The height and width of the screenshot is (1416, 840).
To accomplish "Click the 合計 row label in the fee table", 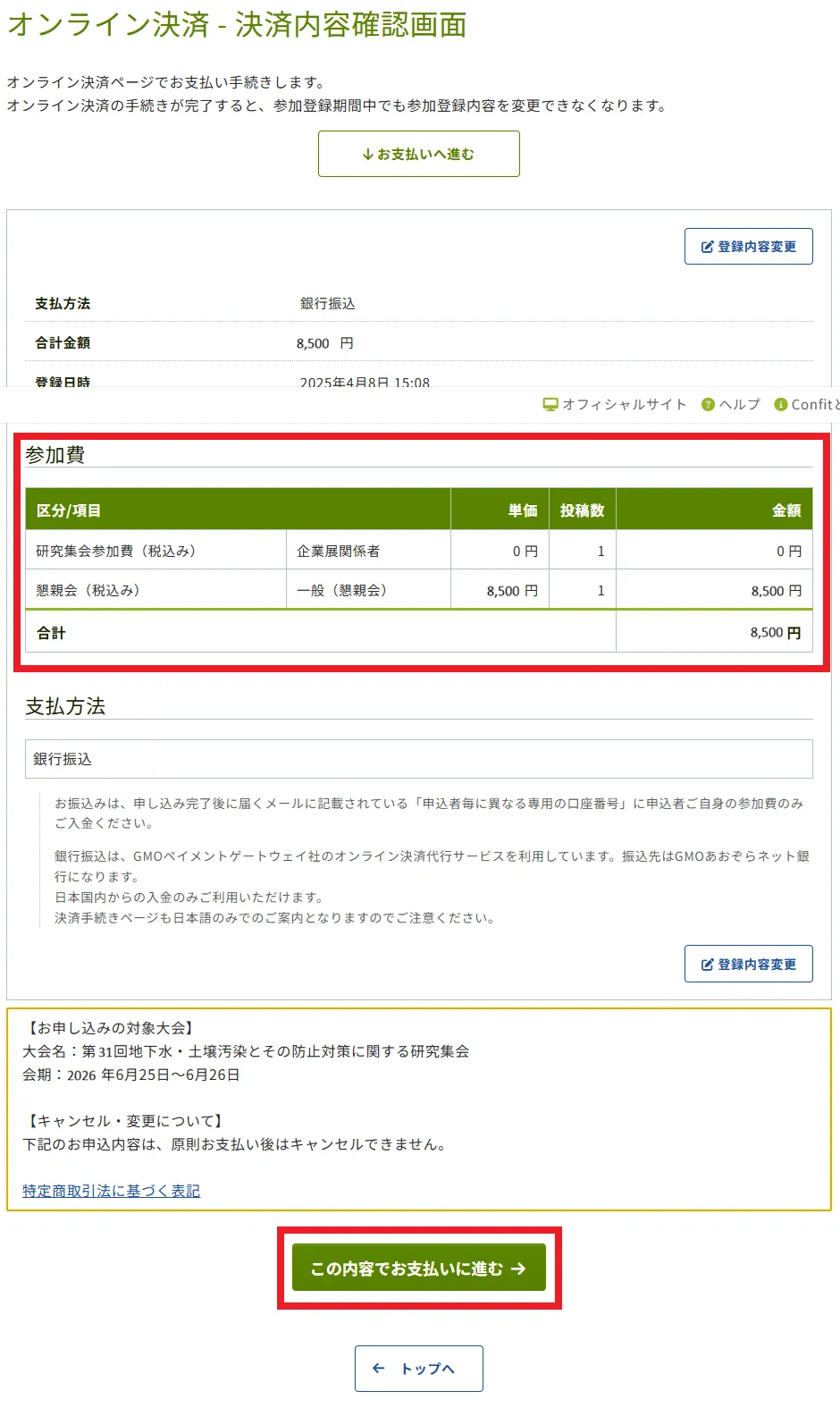I will coord(51,633).
